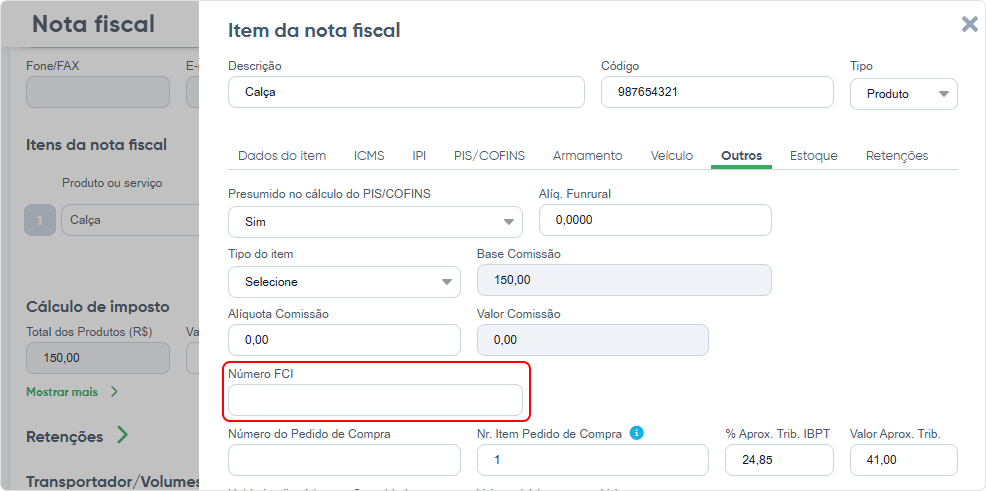
Task: Click the Mostrar mais link
Action: tap(62, 392)
